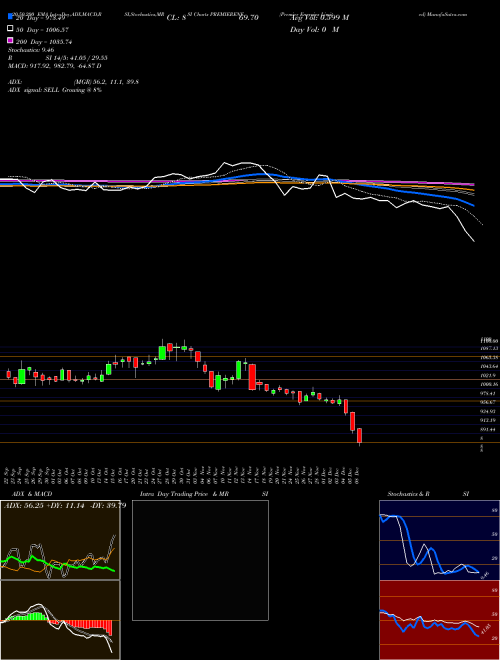Click the magenta 200 Day legend swatch
The height and width of the screenshot is (660, 500).
click(10, 40)
